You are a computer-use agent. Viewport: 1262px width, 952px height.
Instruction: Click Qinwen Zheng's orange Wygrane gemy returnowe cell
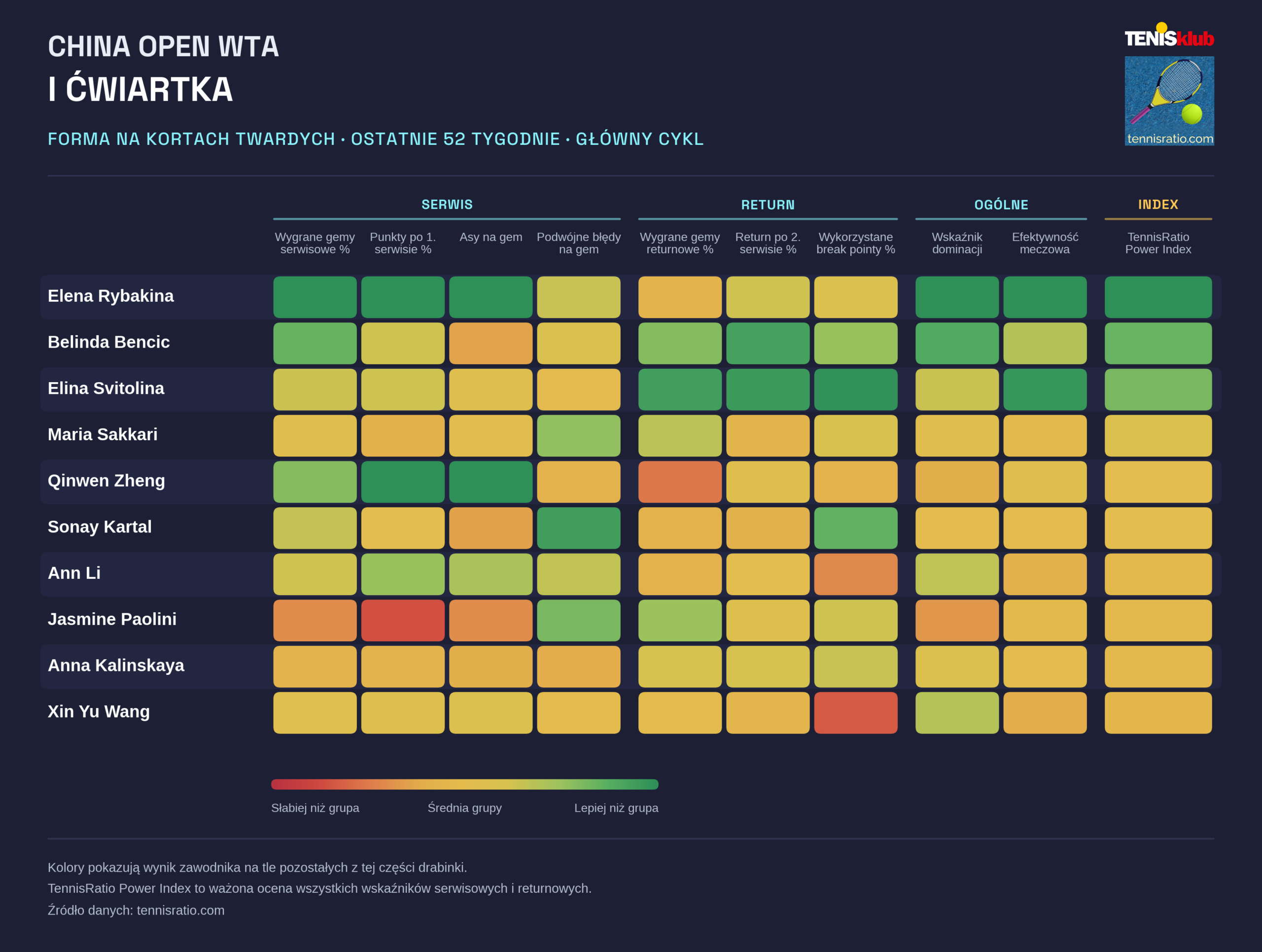[x=679, y=482]
